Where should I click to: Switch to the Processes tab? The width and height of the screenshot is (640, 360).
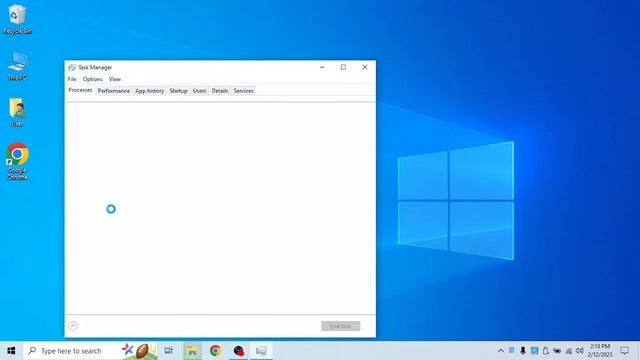pos(80,90)
